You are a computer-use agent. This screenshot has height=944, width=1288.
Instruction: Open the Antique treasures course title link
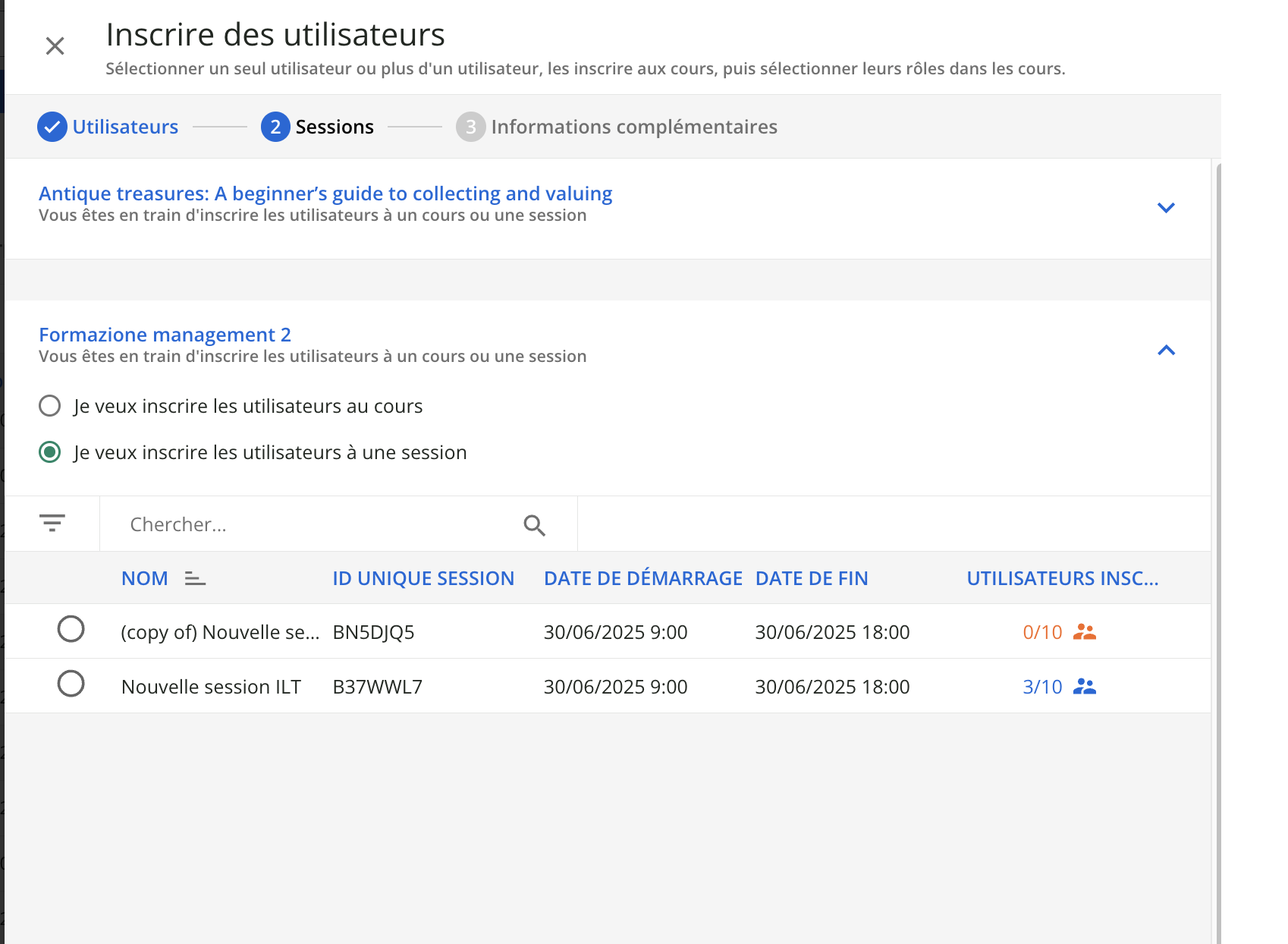[325, 194]
